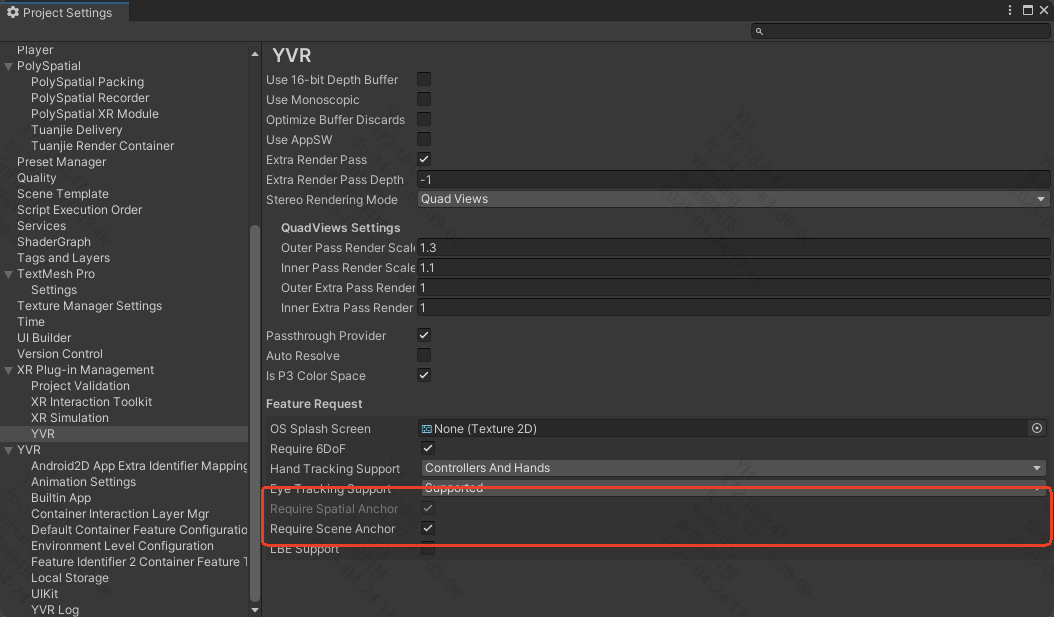Disable the Extra Render Pass checkbox
Screen dimensions: 1054x617
tap(424, 160)
